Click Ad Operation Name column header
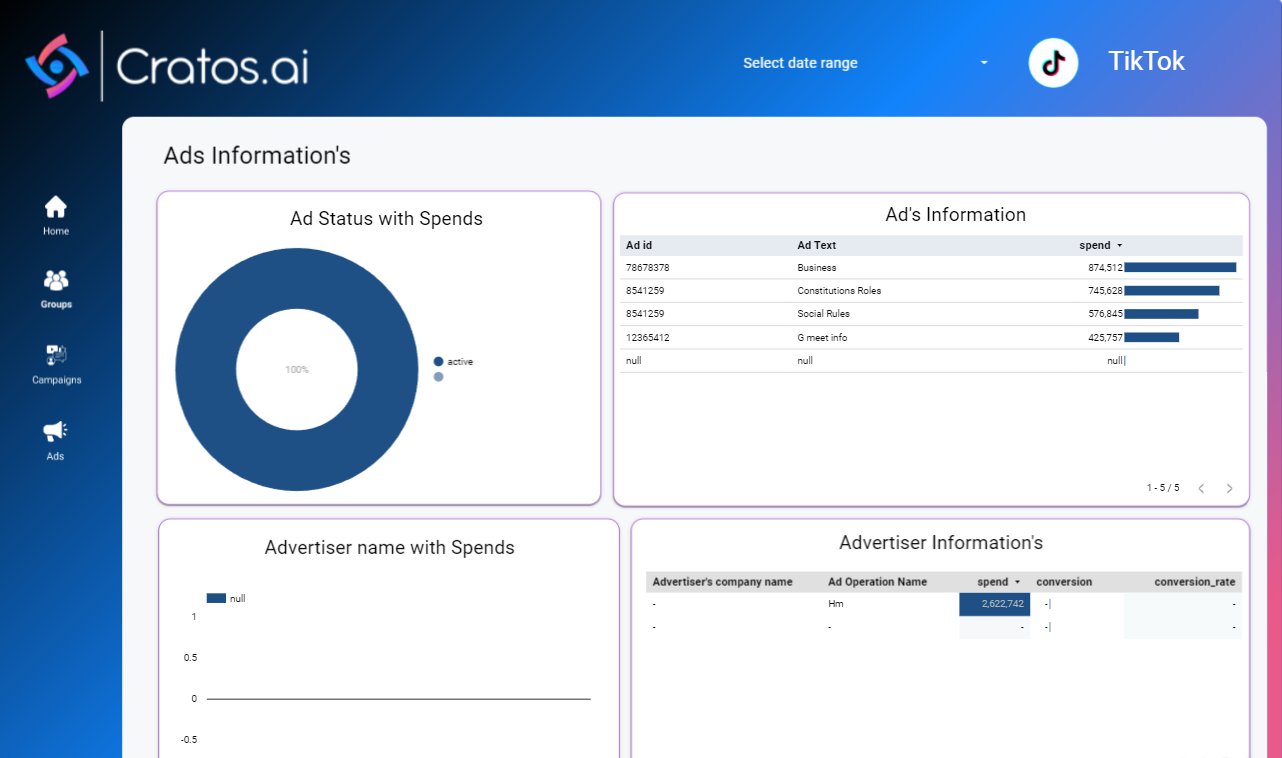Screen dimensions: 1282x758 [x=878, y=582]
